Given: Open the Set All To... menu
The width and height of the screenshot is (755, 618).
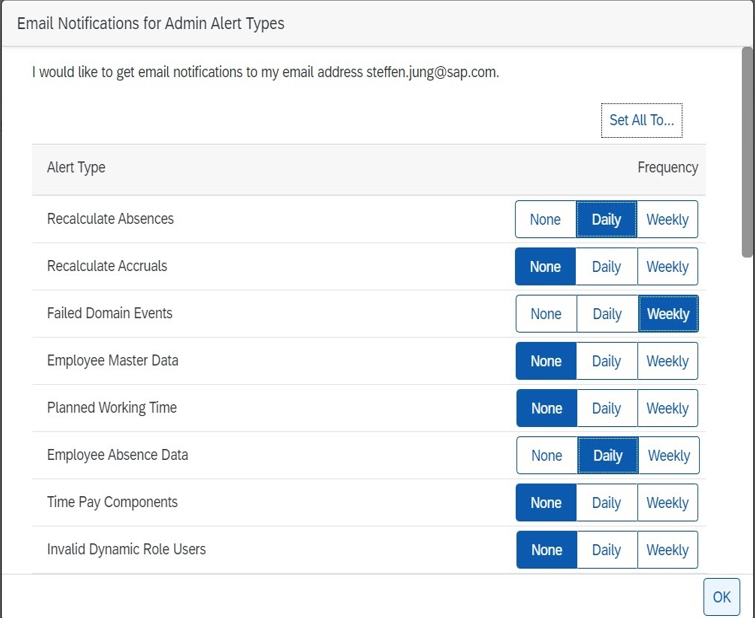Looking at the screenshot, I should click(x=641, y=120).
